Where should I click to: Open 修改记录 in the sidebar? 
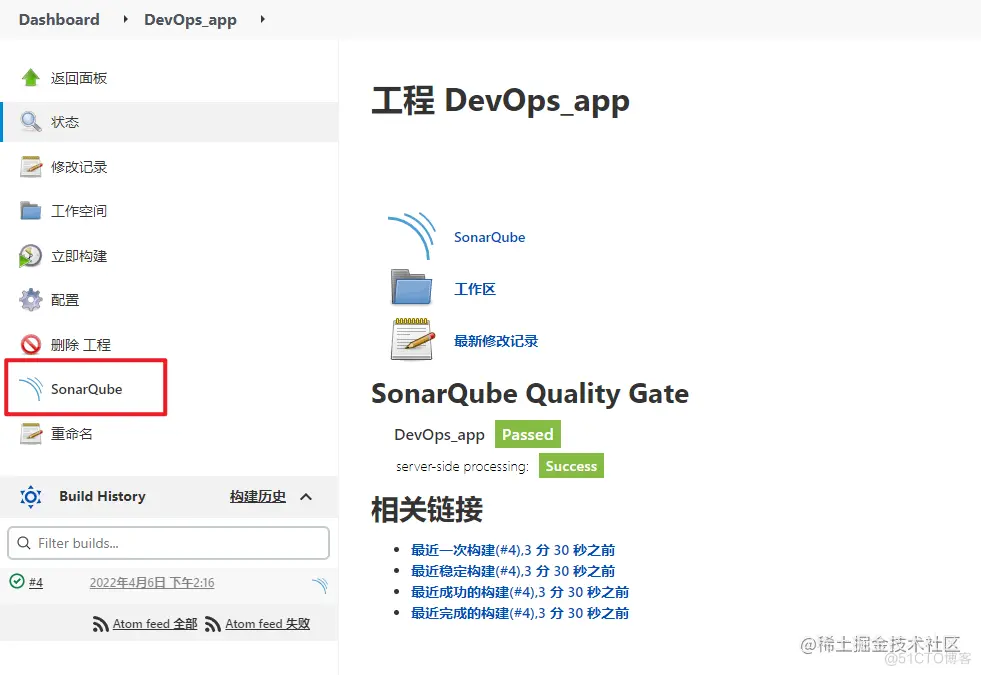(x=79, y=167)
